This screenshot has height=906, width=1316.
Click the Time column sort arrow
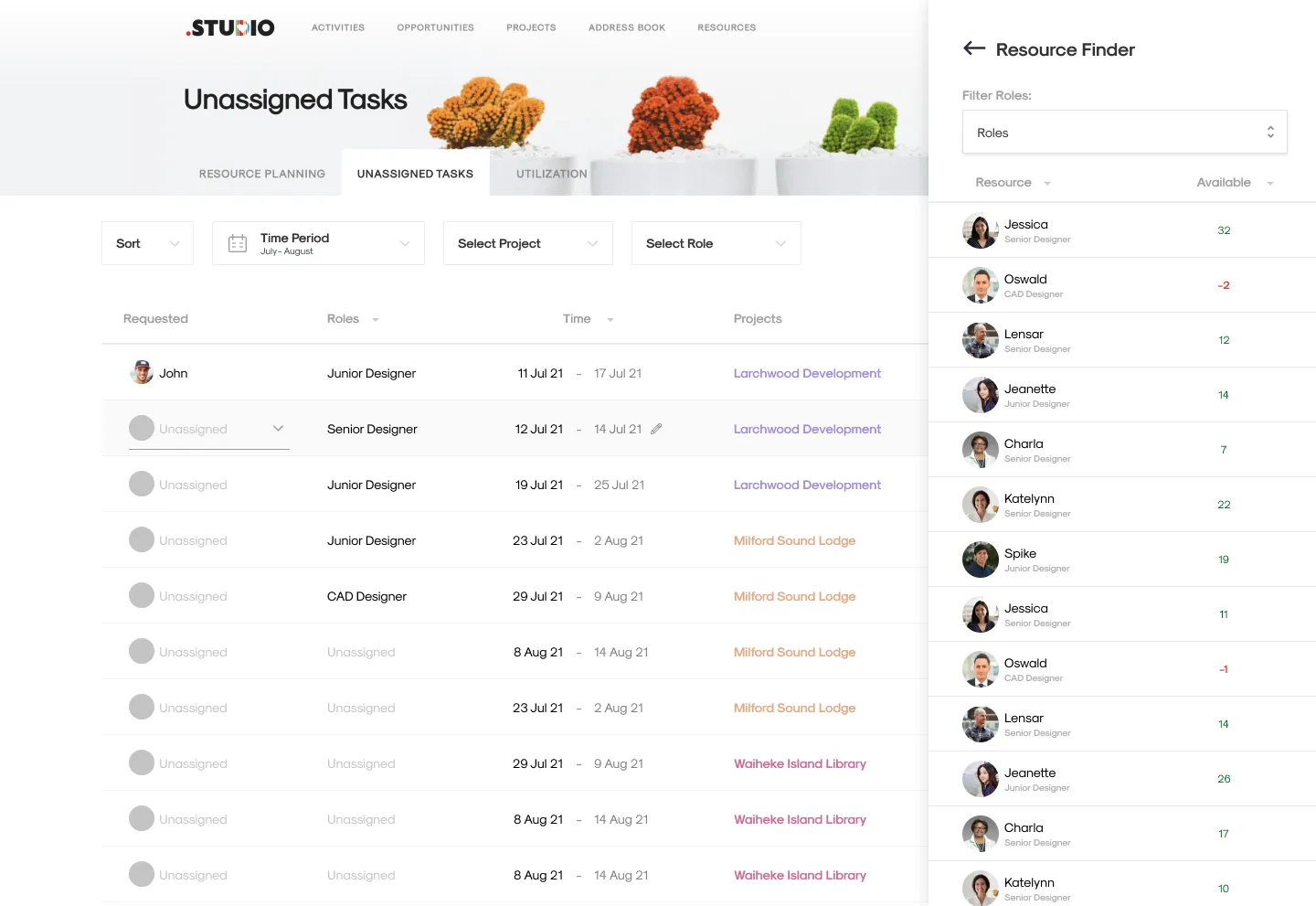click(610, 320)
